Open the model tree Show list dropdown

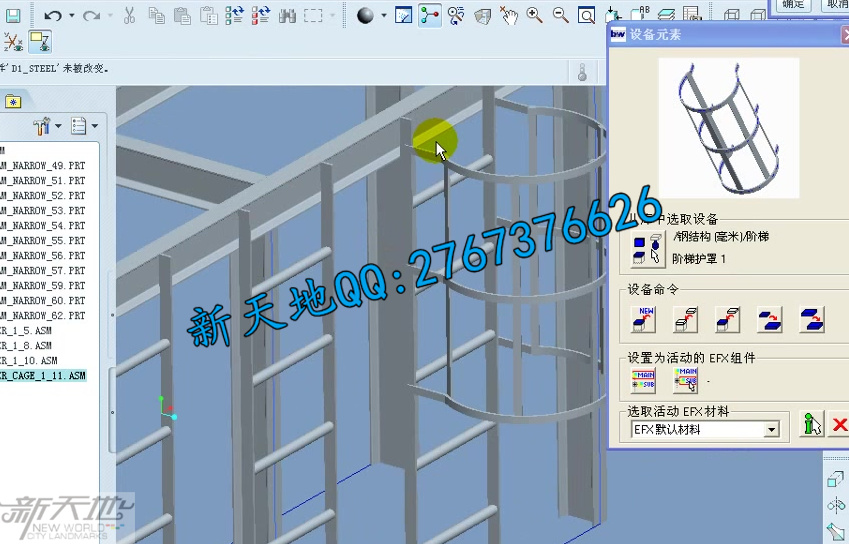coord(84,126)
